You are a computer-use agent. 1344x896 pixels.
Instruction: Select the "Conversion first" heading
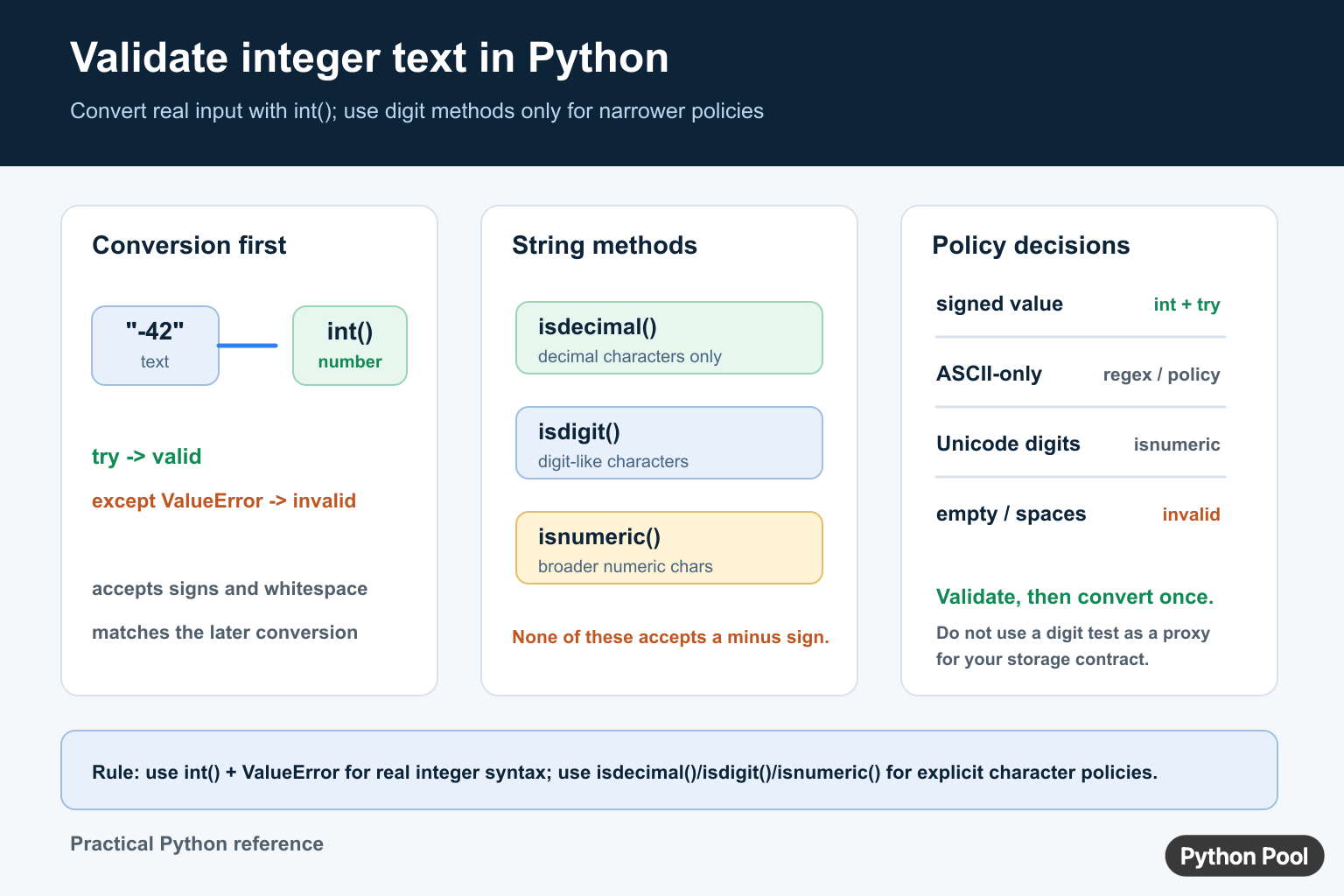point(189,246)
